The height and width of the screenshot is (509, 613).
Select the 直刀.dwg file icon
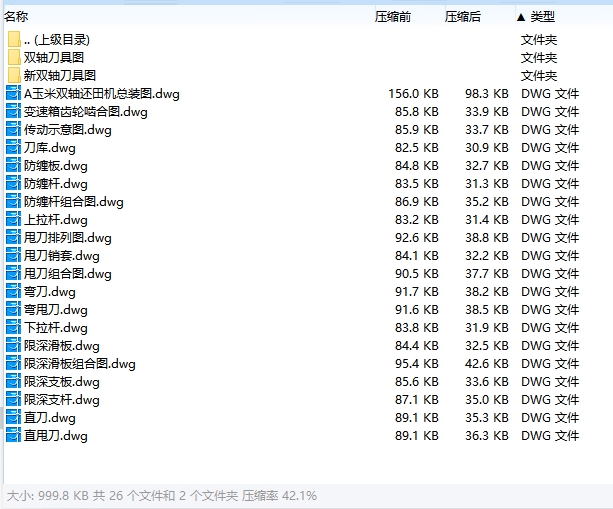[x=13, y=417]
